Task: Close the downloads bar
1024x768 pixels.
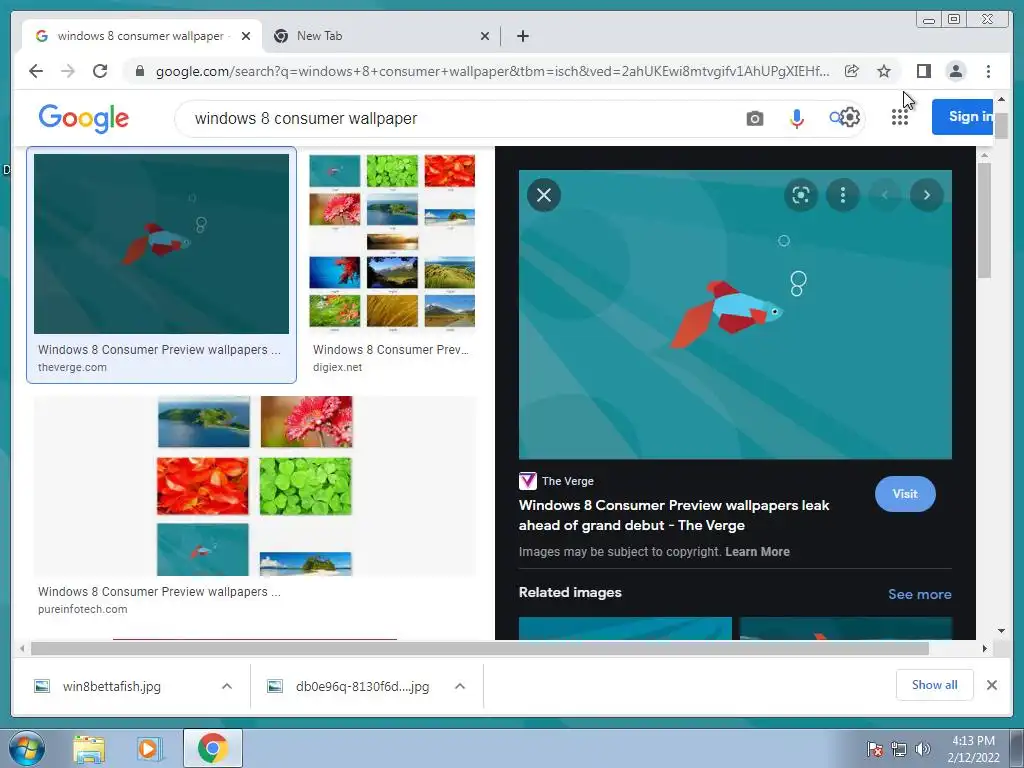Action: [991, 685]
